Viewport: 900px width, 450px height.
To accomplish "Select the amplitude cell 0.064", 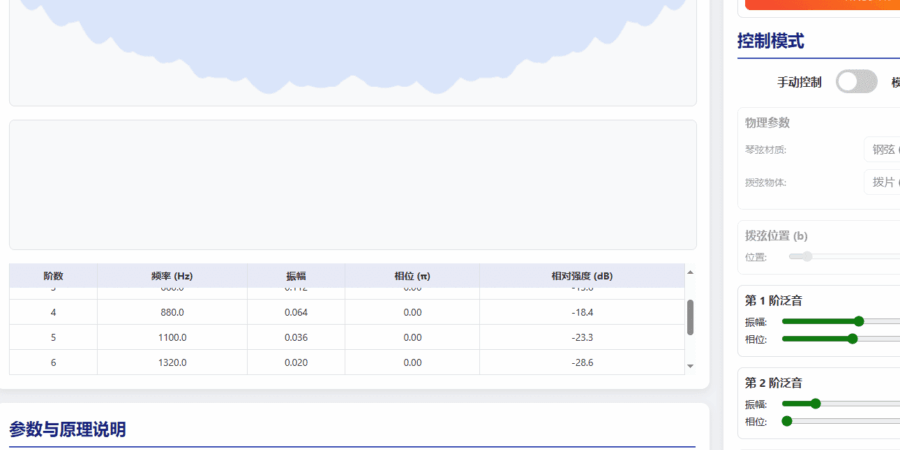I will point(296,312).
